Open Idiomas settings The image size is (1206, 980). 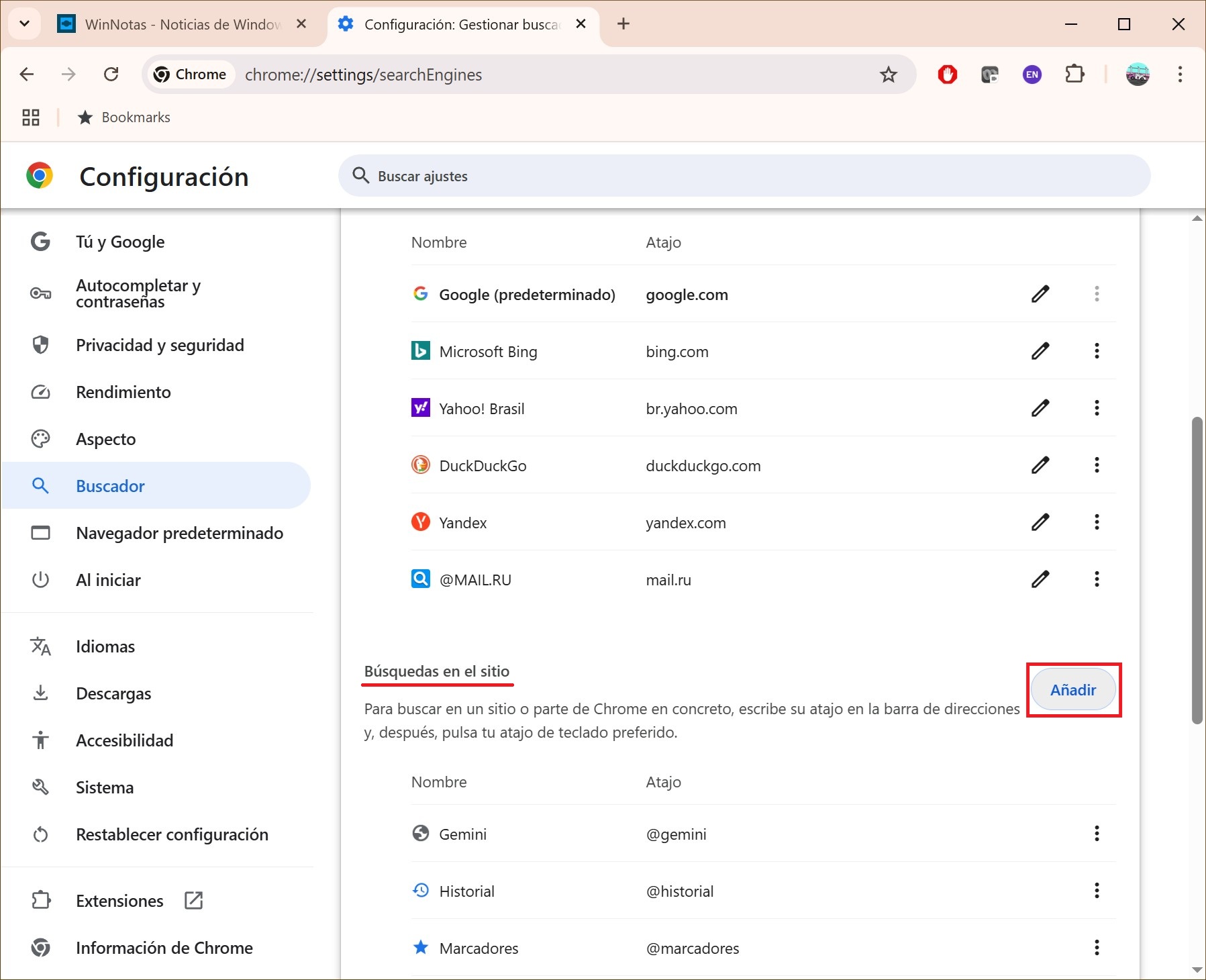pyautogui.click(x=157, y=646)
